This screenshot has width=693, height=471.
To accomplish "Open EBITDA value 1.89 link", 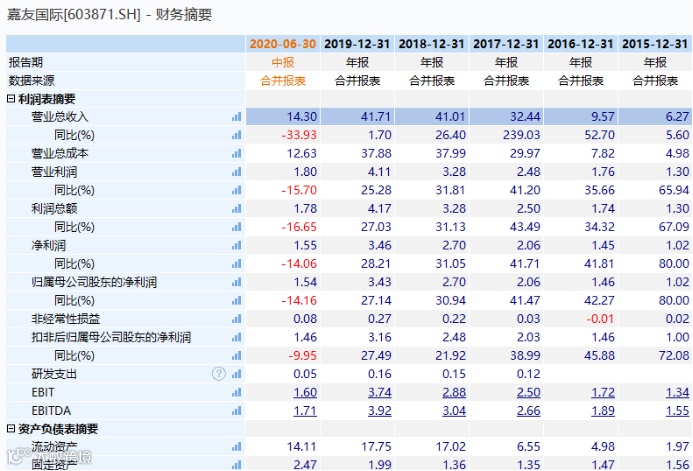I will 603,411.
